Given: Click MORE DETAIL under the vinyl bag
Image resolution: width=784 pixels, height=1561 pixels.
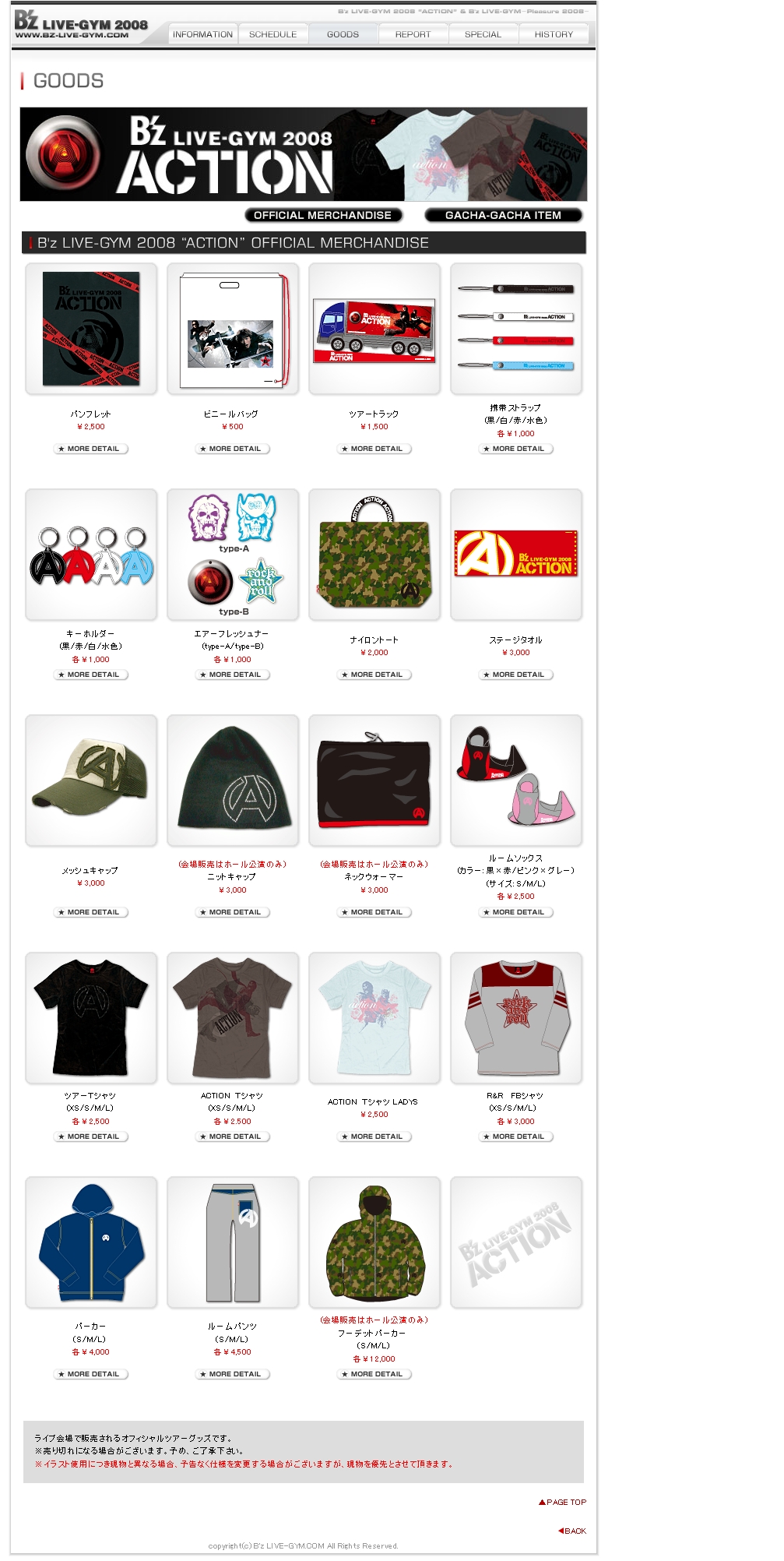Looking at the screenshot, I should 233,449.
